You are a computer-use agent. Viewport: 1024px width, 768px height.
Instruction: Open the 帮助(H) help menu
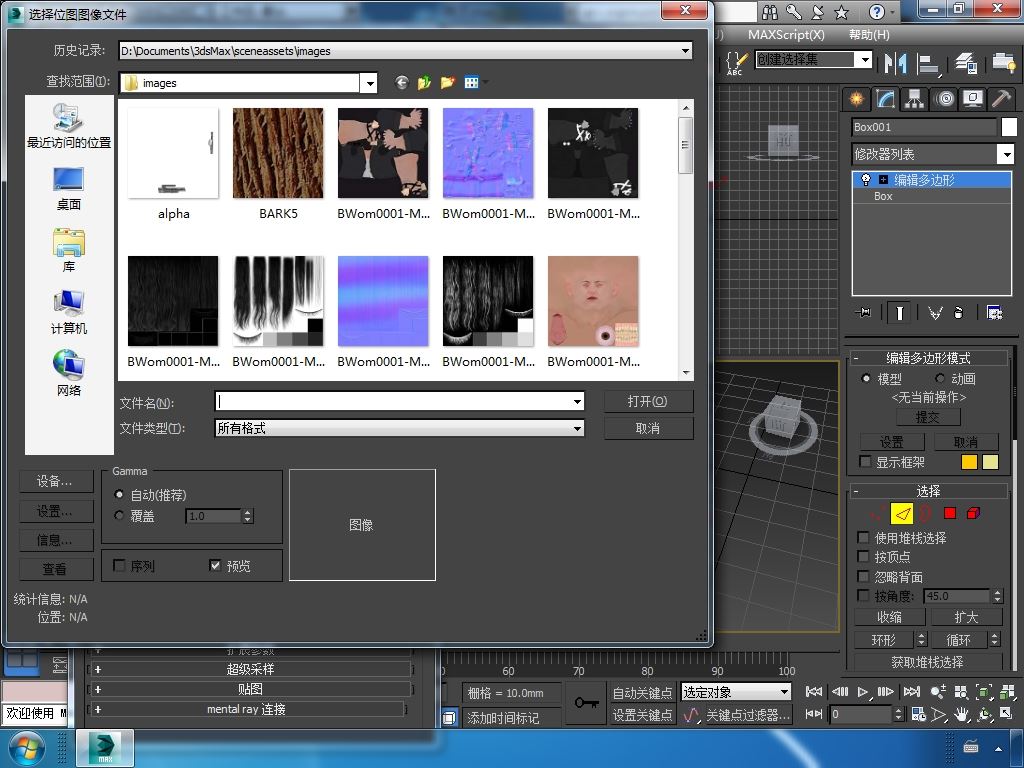point(868,35)
